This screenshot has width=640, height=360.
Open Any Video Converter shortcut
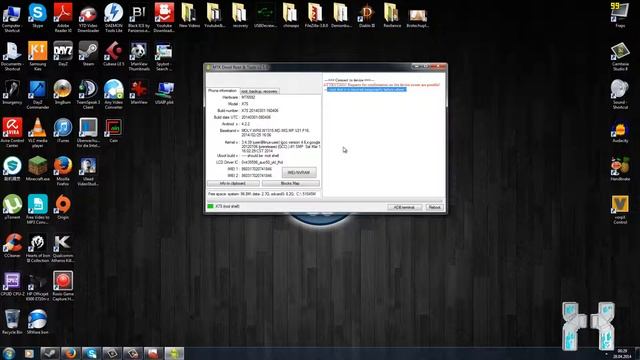(x=113, y=94)
